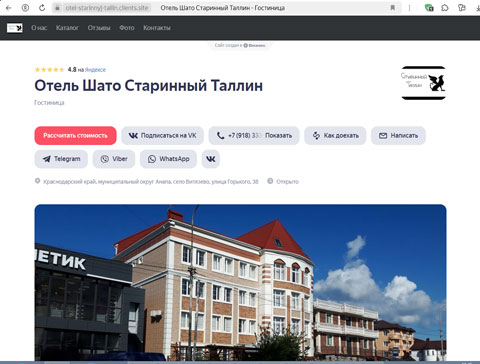Click the location pin beside address
The height and width of the screenshot is (364, 480).
[37, 181]
